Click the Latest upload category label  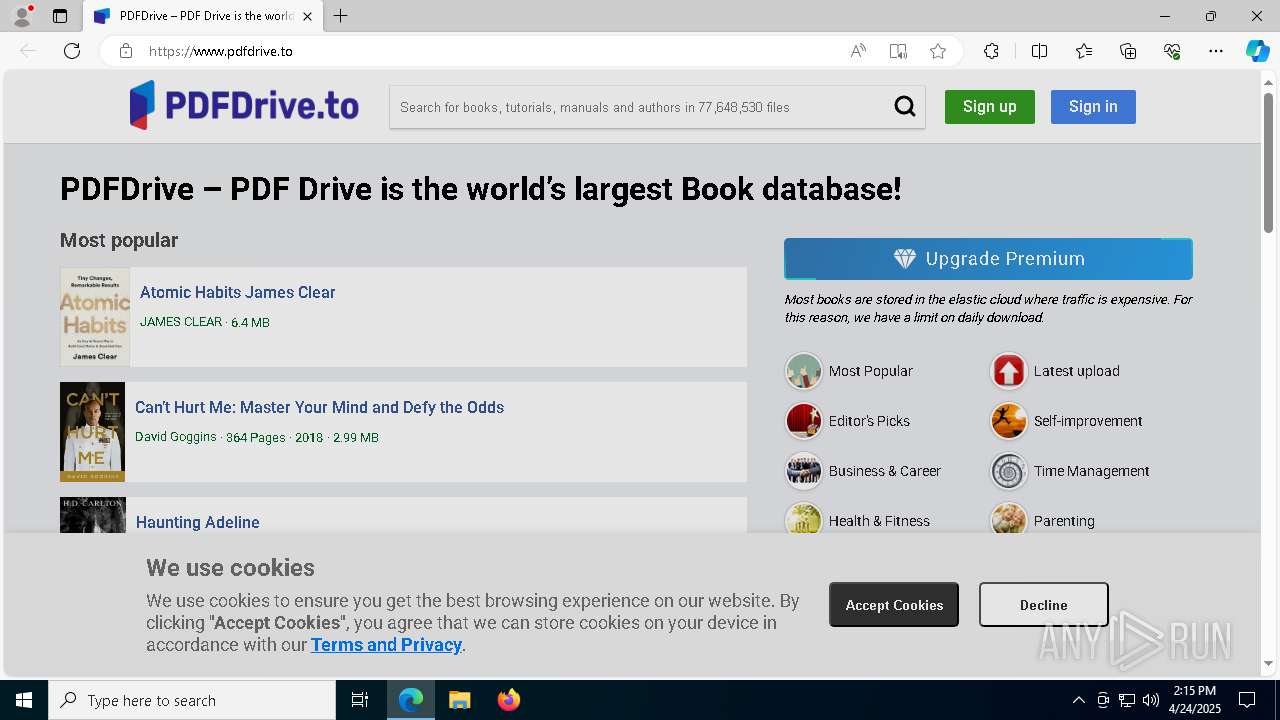pos(1077,371)
